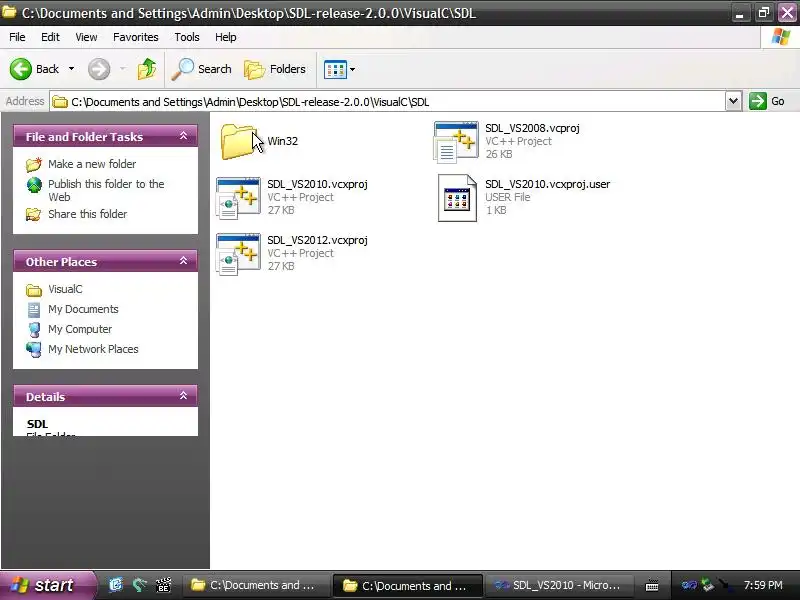Click the My Computer icon in sidebar
This screenshot has height=600, width=800.
[34, 330]
